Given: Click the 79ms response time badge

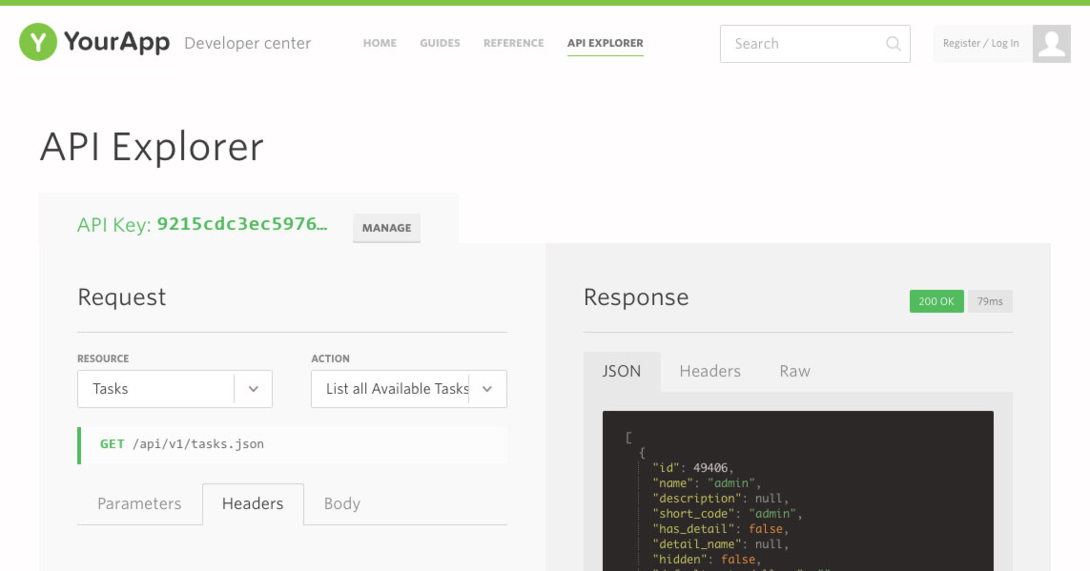Looking at the screenshot, I should (990, 301).
